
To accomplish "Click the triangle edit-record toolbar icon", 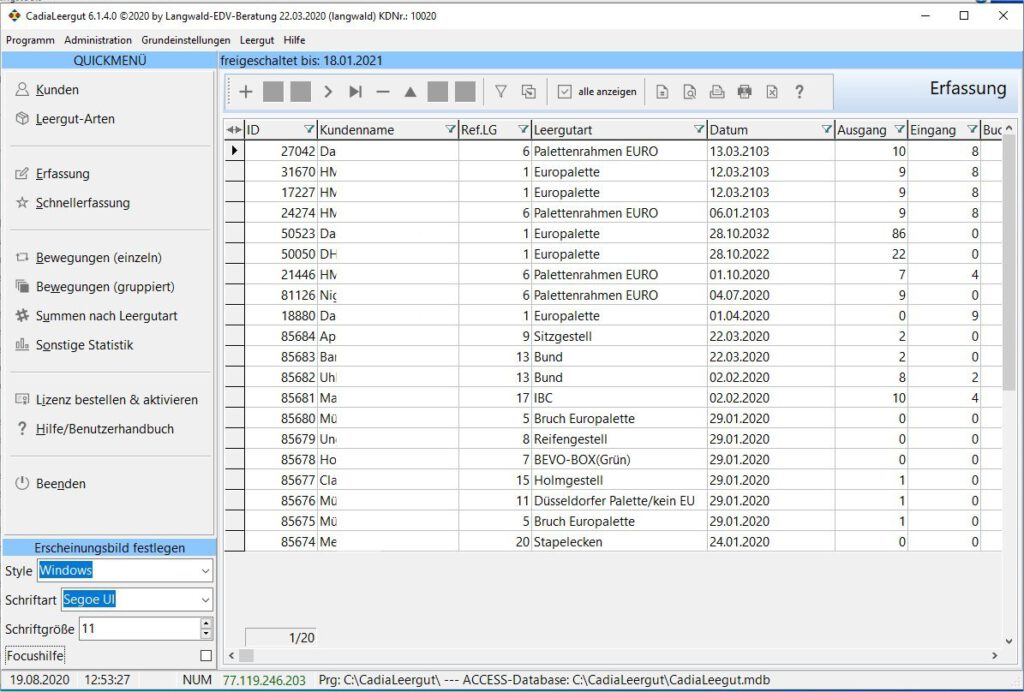I will pyautogui.click(x=410, y=92).
